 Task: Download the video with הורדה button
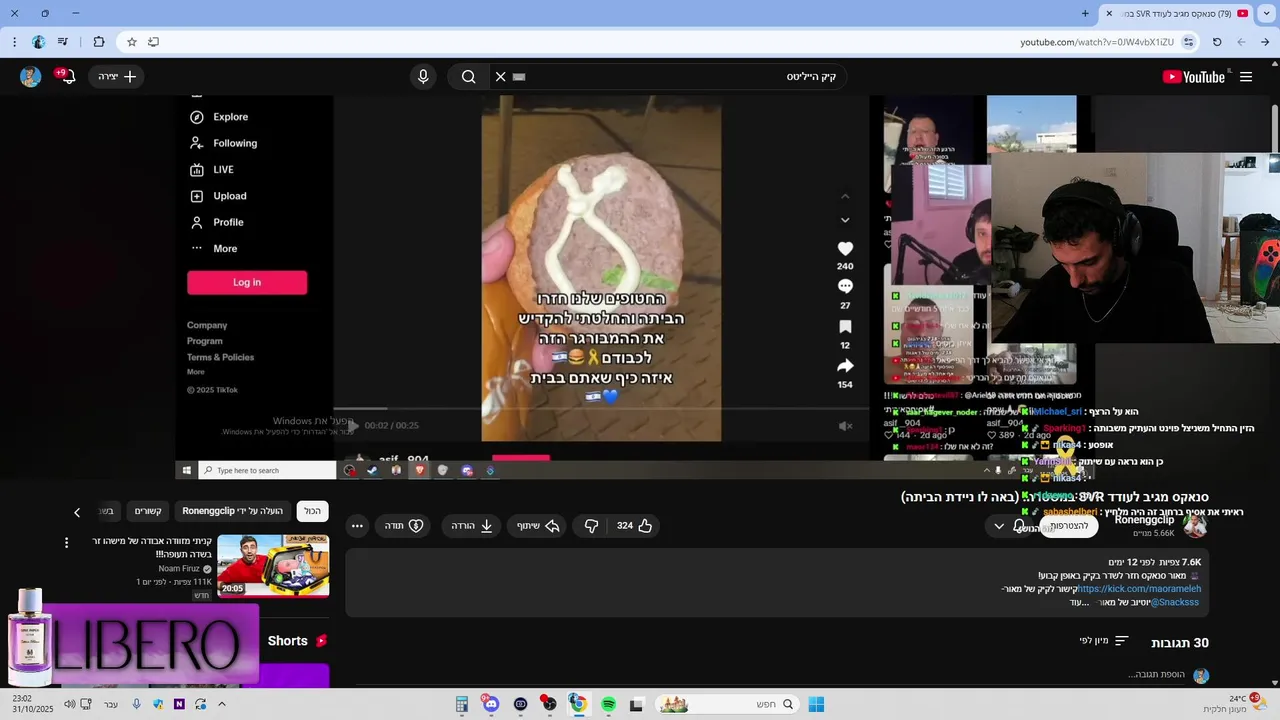471,525
